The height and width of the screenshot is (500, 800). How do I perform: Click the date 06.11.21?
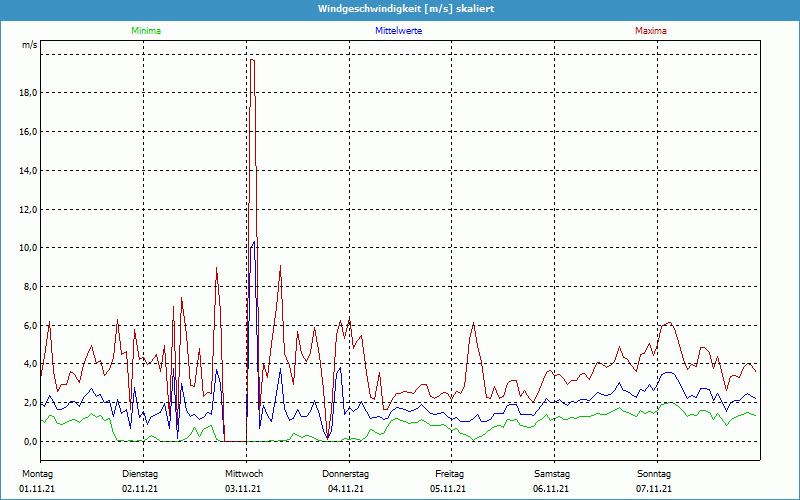(x=551, y=489)
